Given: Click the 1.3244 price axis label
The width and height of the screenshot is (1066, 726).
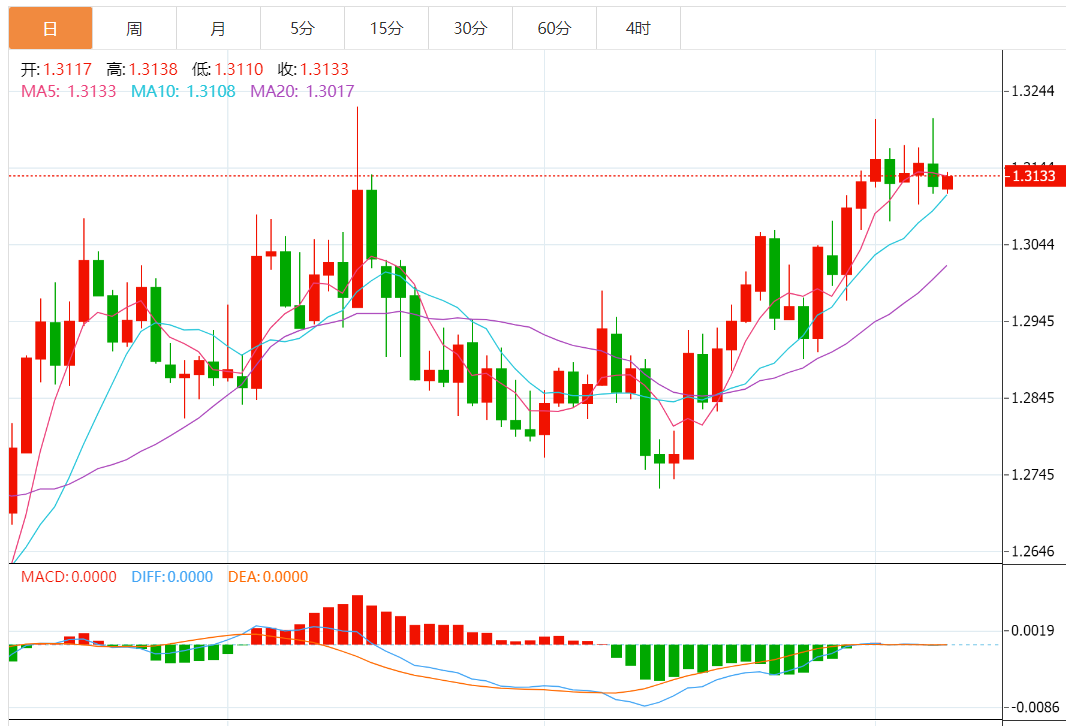Looking at the screenshot, I should pyautogui.click(x=1033, y=91).
